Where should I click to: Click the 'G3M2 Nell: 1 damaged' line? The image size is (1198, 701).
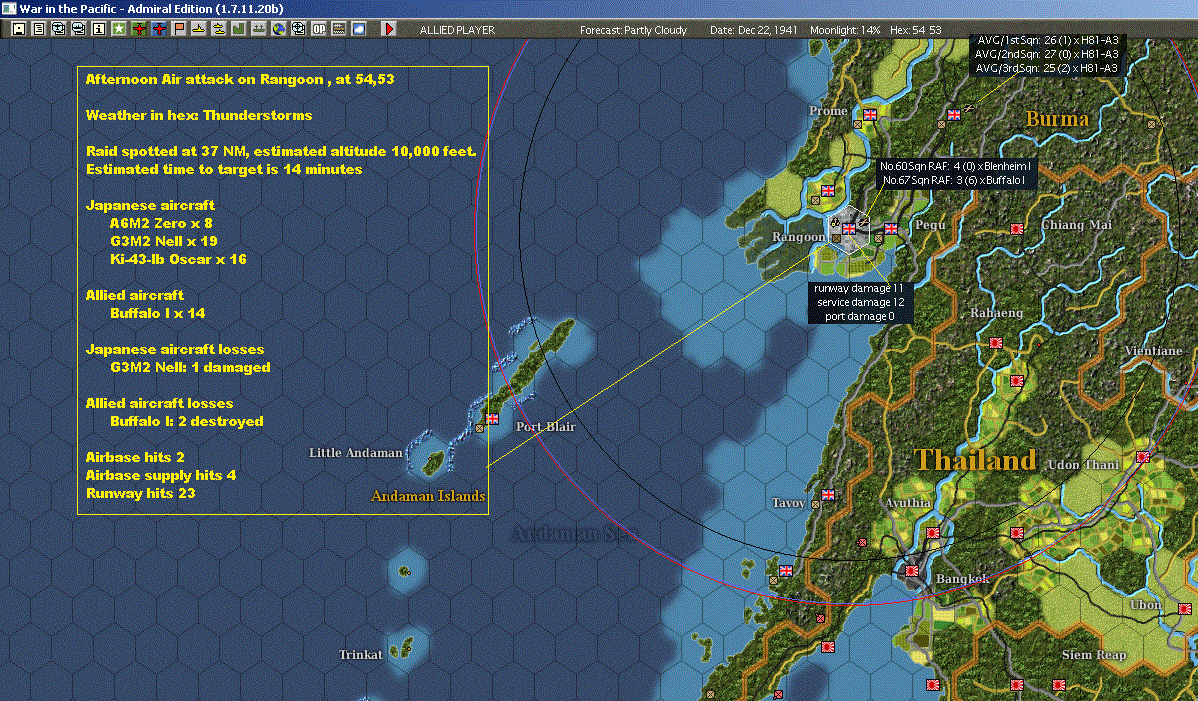coord(190,367)
